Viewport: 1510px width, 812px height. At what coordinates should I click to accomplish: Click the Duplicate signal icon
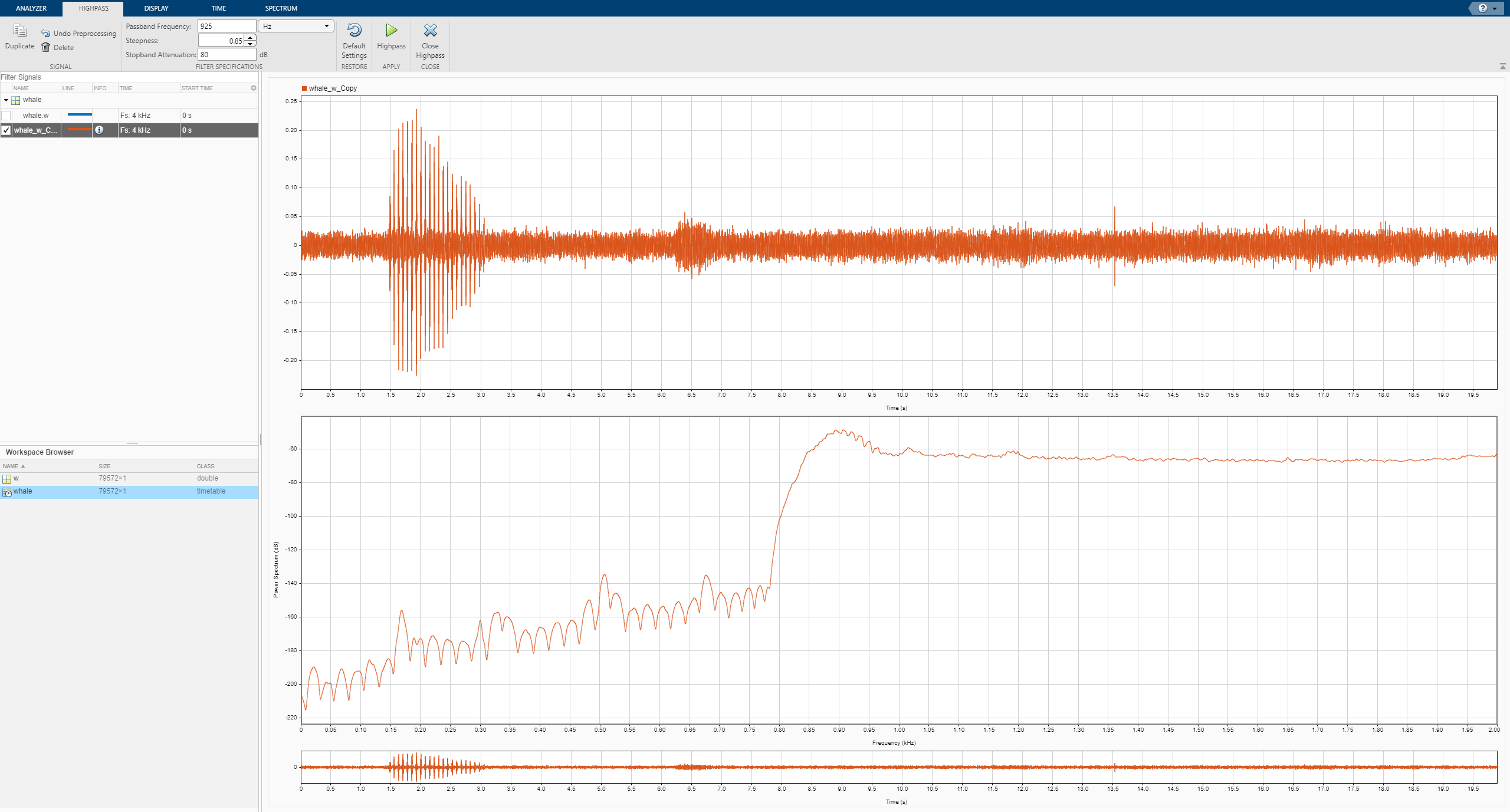19,31
